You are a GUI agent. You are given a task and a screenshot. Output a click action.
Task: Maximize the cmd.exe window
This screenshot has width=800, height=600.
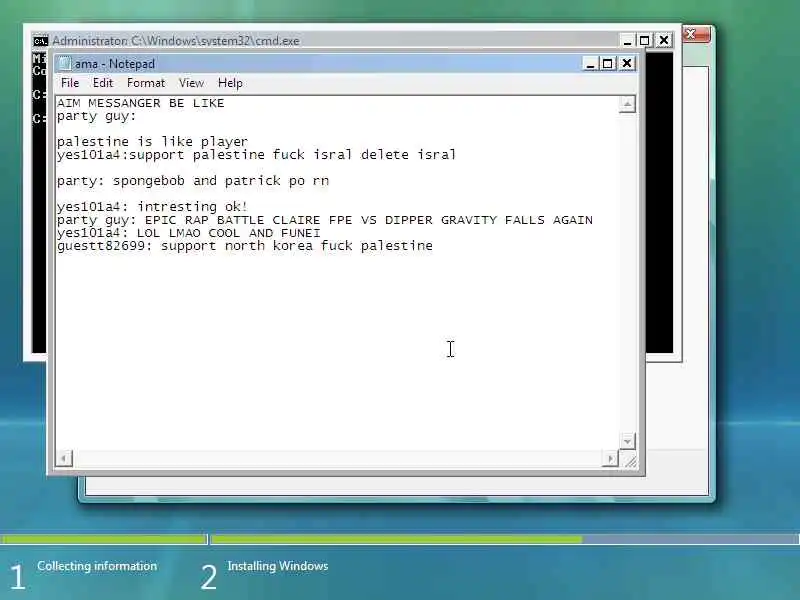644,40
